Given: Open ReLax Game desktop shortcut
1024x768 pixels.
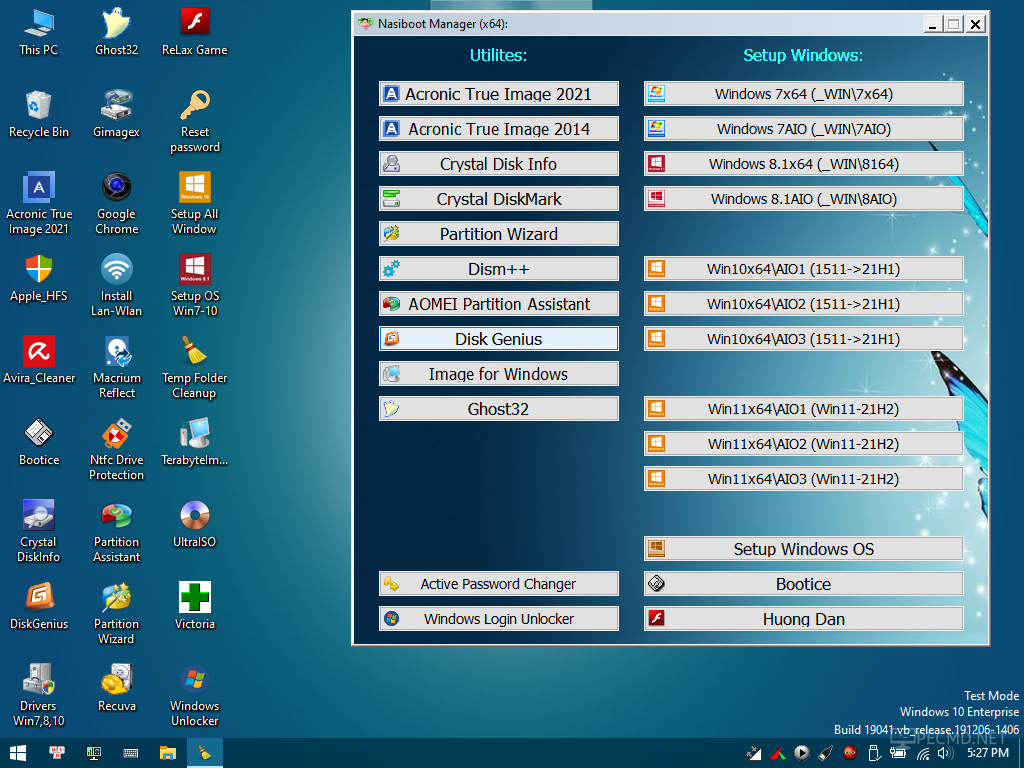Looking at the screenshot, I should tap(195, 31).
